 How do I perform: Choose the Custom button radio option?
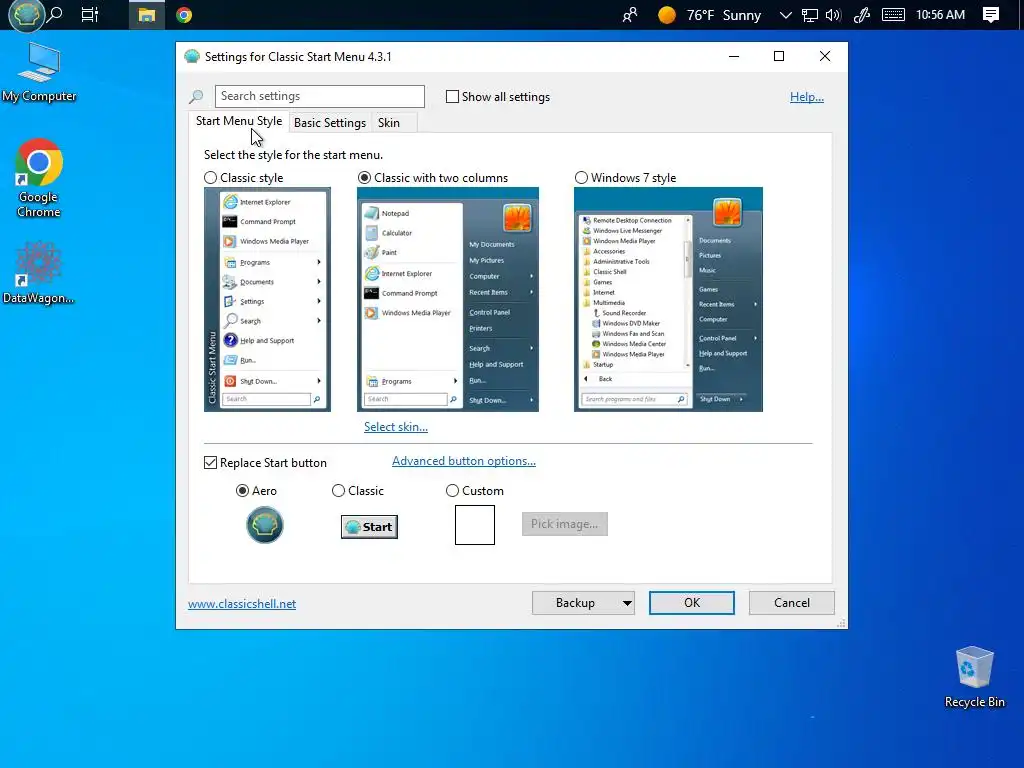452,490
